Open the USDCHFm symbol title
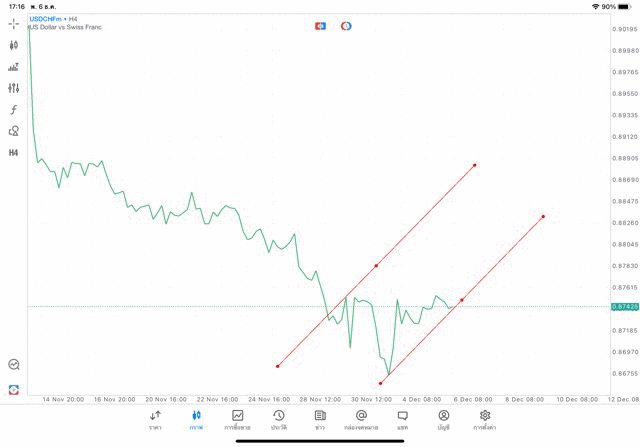This screenshot has width=640, height=447. 45,19
